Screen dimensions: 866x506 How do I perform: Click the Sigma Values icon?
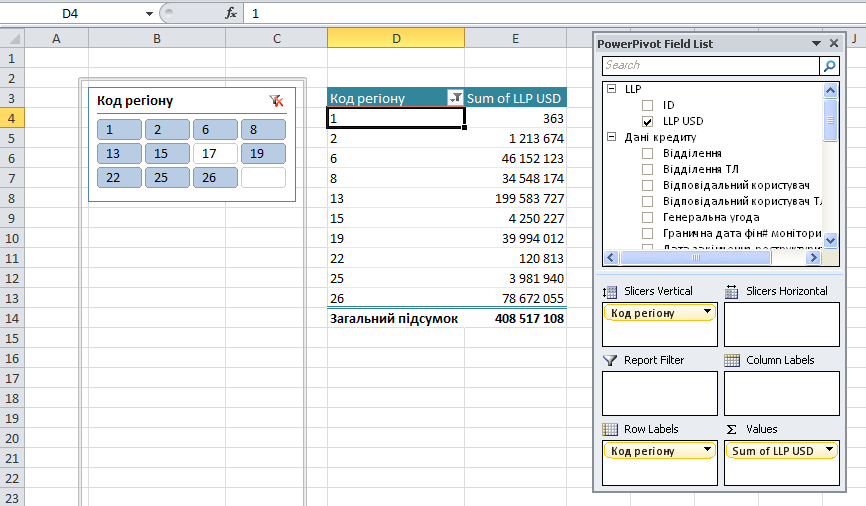tap(731, 429)
